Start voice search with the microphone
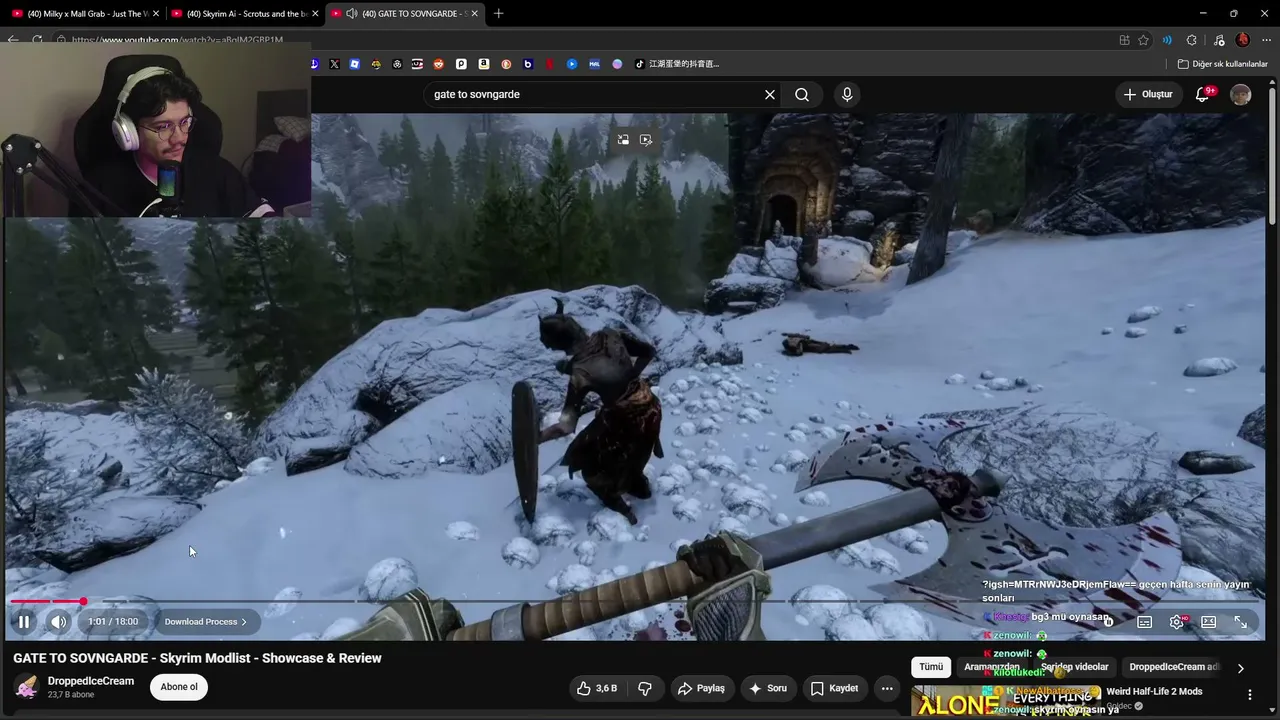The height and width of the screenshot is (720, 1280). point(847,94)
